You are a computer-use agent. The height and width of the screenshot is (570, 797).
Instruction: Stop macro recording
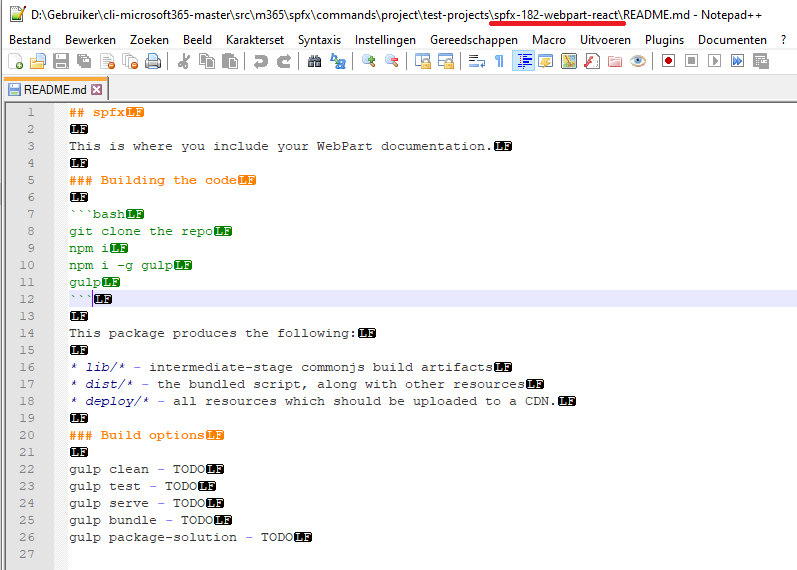point(691,62)
